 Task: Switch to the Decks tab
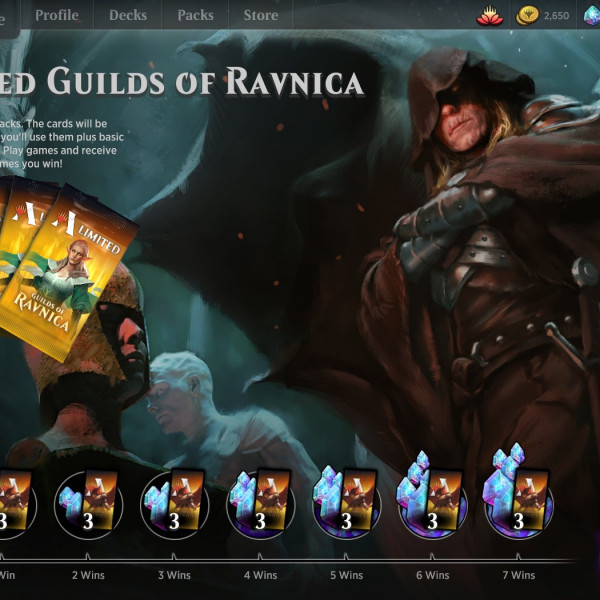(128, 15)
